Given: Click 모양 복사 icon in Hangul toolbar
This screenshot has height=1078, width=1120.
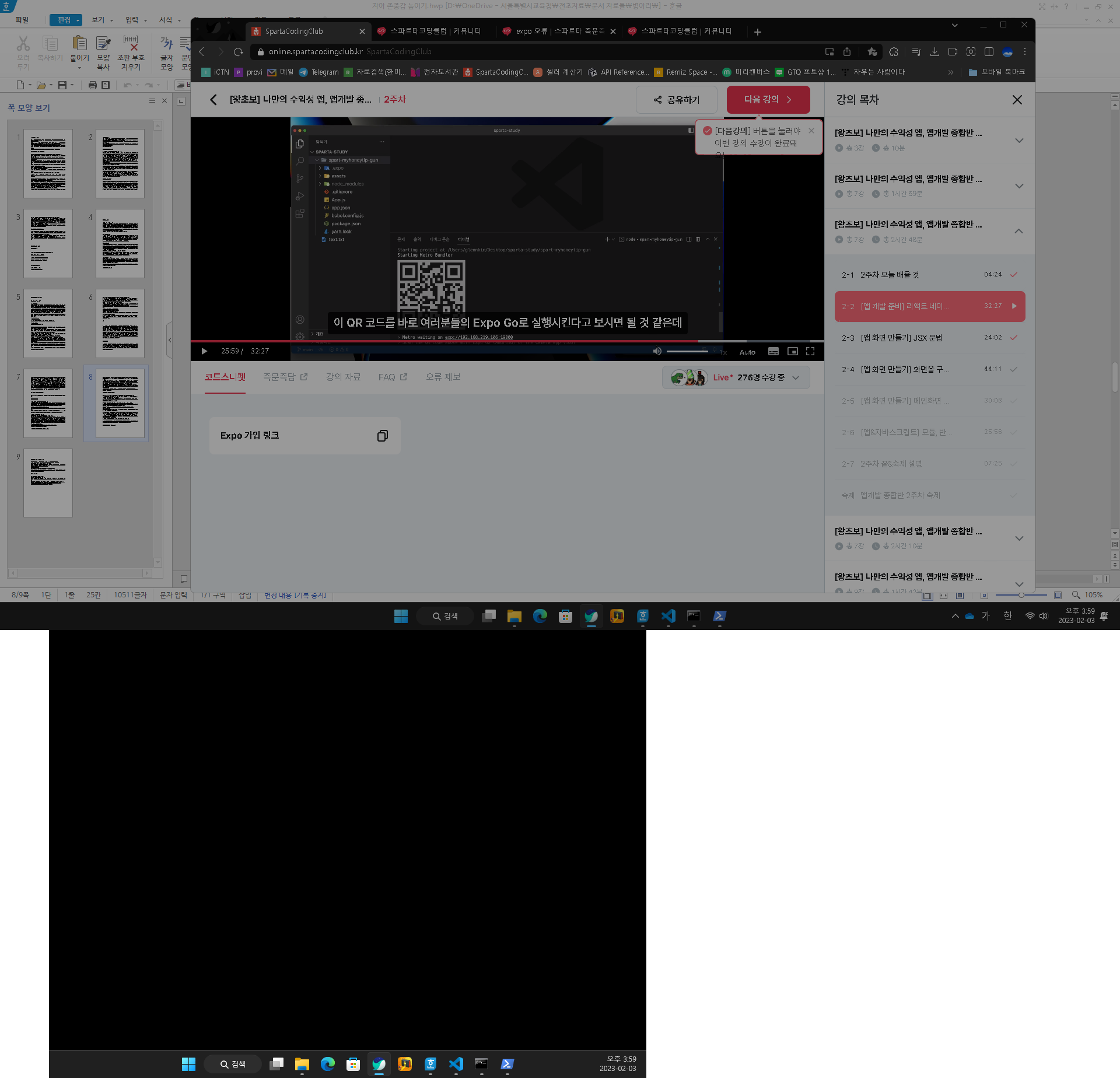Looking at the screenshot, I should 103,53.
